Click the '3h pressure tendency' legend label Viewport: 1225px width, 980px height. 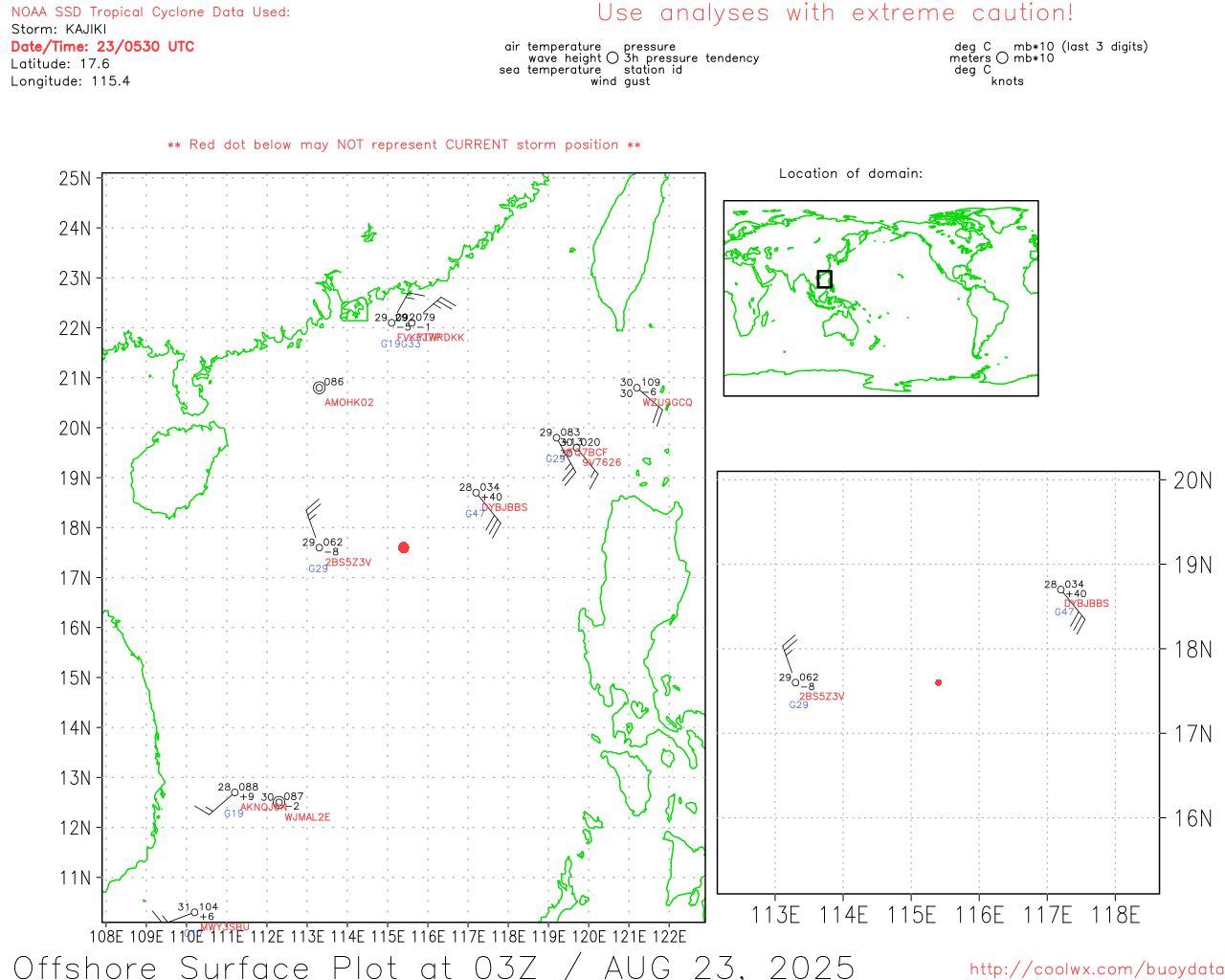(691, 58)
